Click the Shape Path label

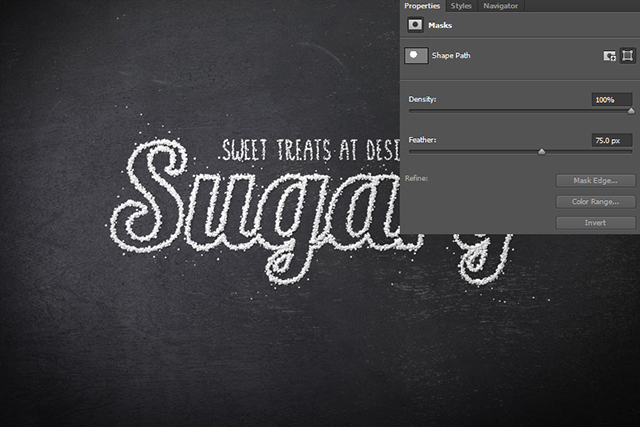click(451, 56)
